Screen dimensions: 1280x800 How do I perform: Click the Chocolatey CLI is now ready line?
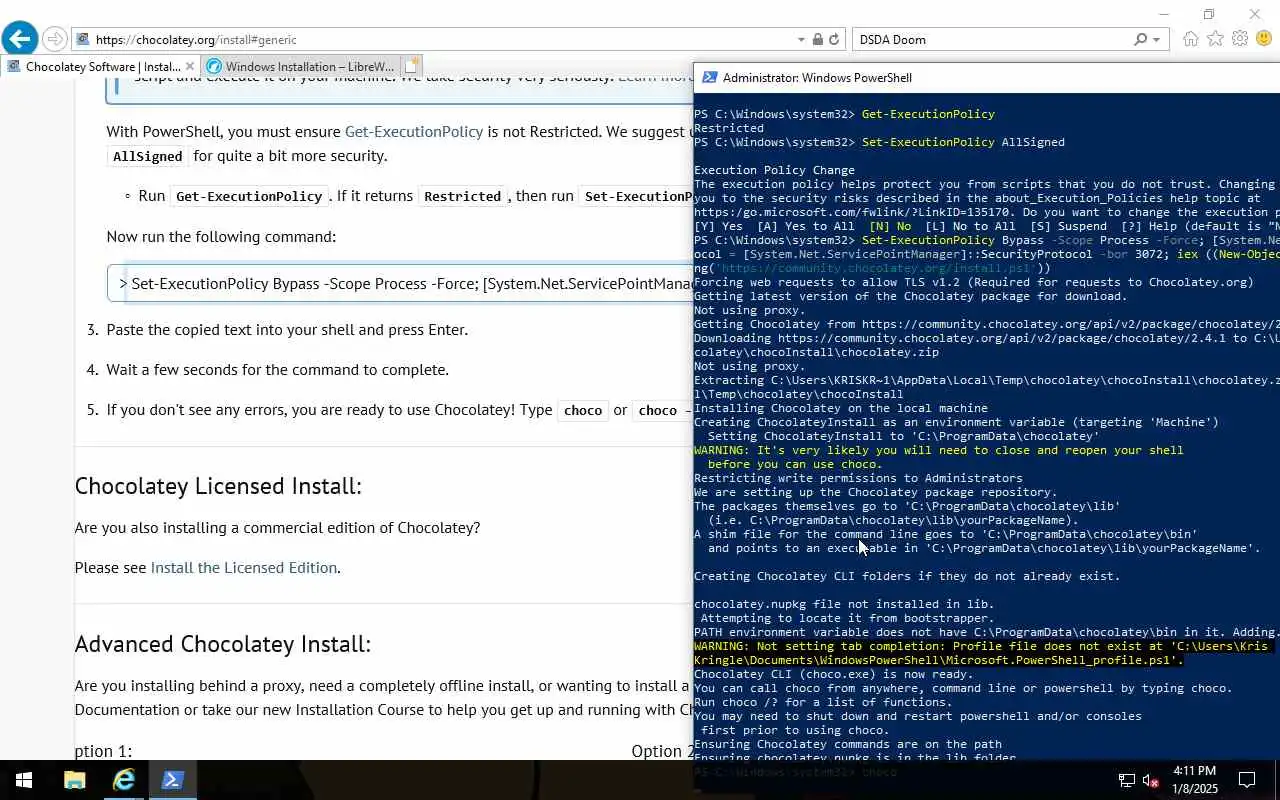click(x=833, y=675)
